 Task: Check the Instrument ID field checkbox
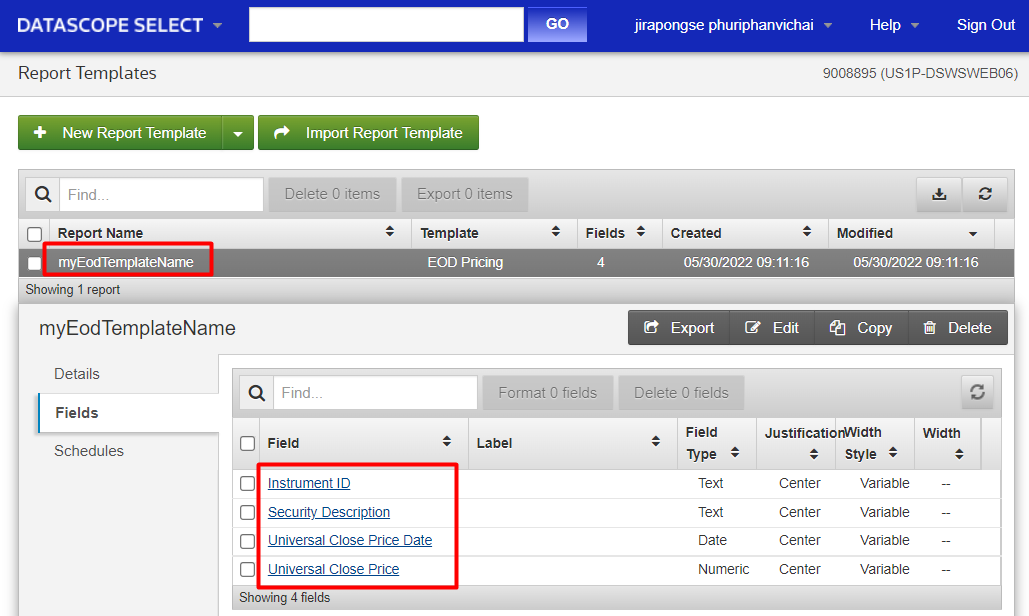[247, 483]
